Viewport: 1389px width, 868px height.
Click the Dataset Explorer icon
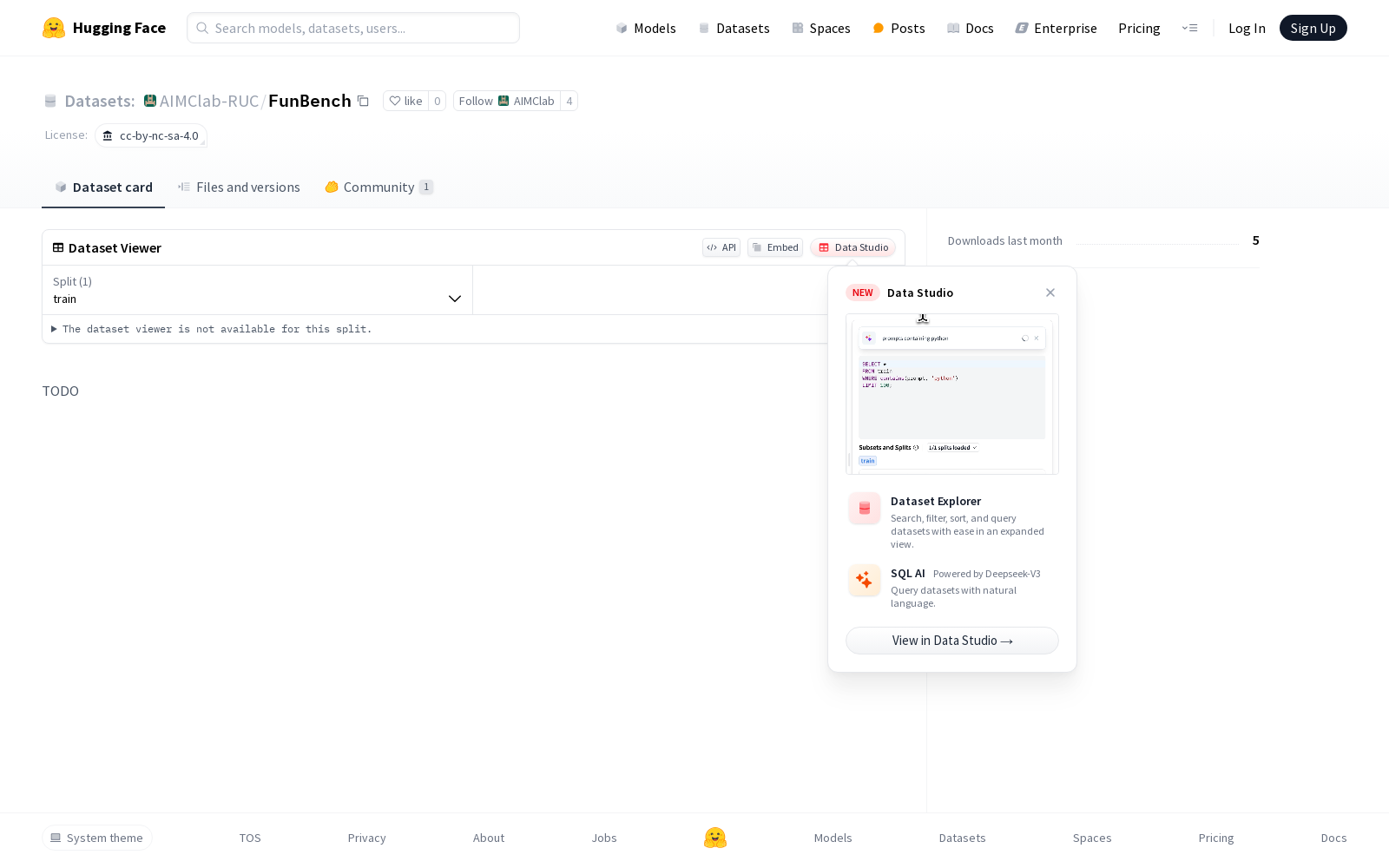865,509
